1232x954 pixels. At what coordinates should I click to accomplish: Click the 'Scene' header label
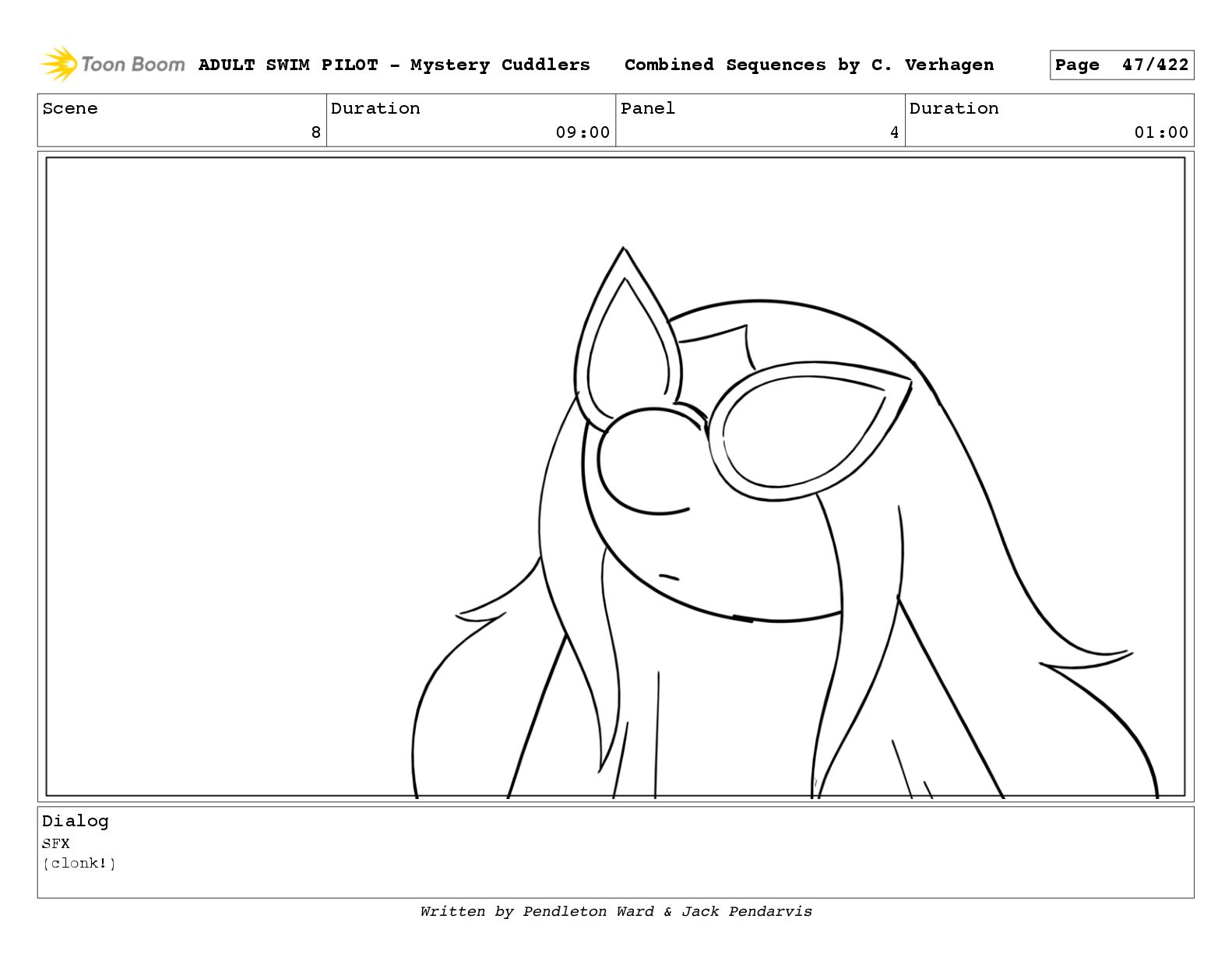click(x=70, y=108)
